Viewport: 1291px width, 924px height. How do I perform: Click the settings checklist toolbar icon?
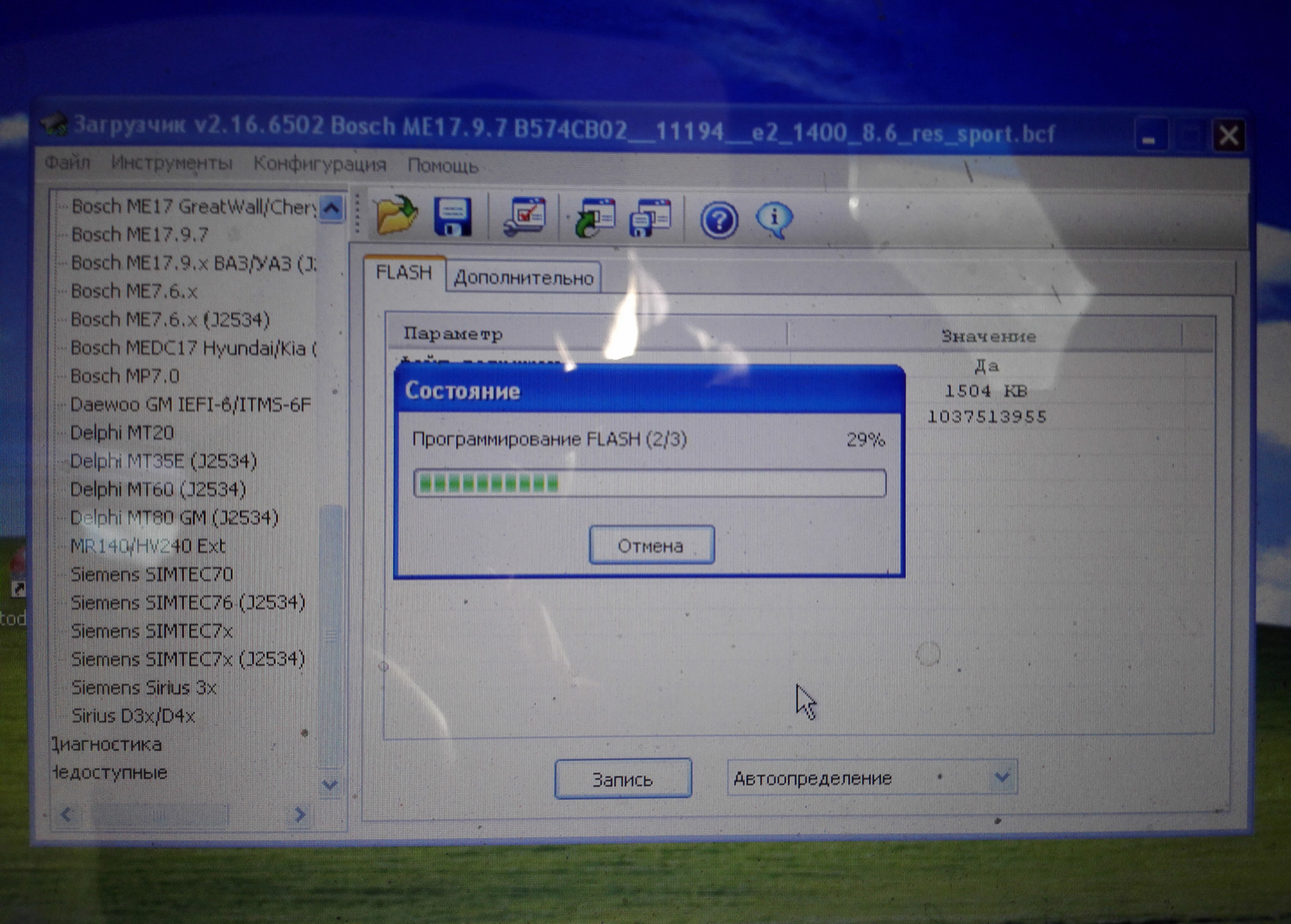[x=525, y=217]
